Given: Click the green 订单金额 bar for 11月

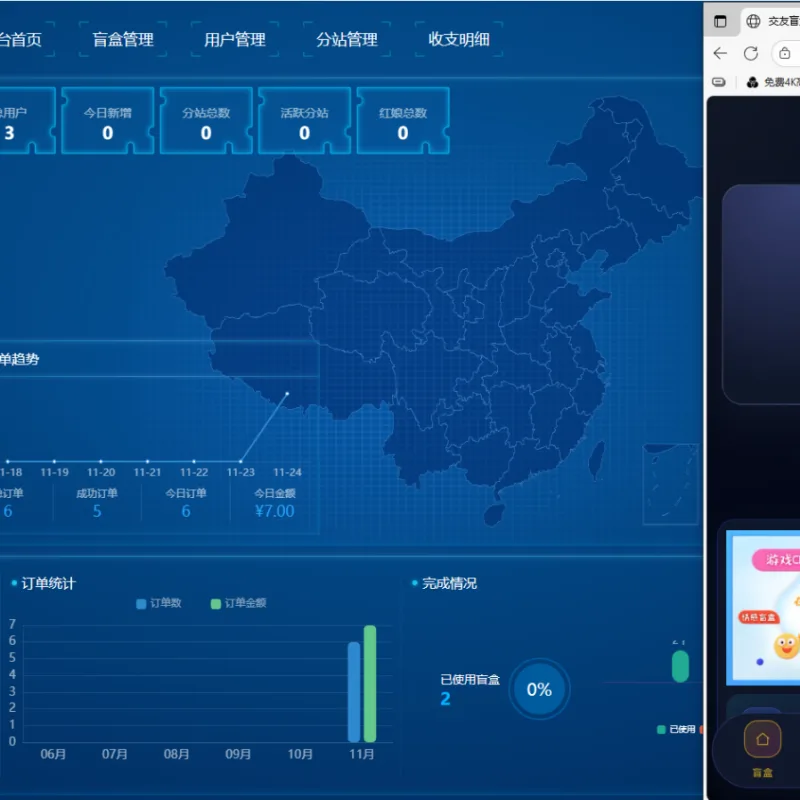Looking at the screenshot, I should point(370,684).
